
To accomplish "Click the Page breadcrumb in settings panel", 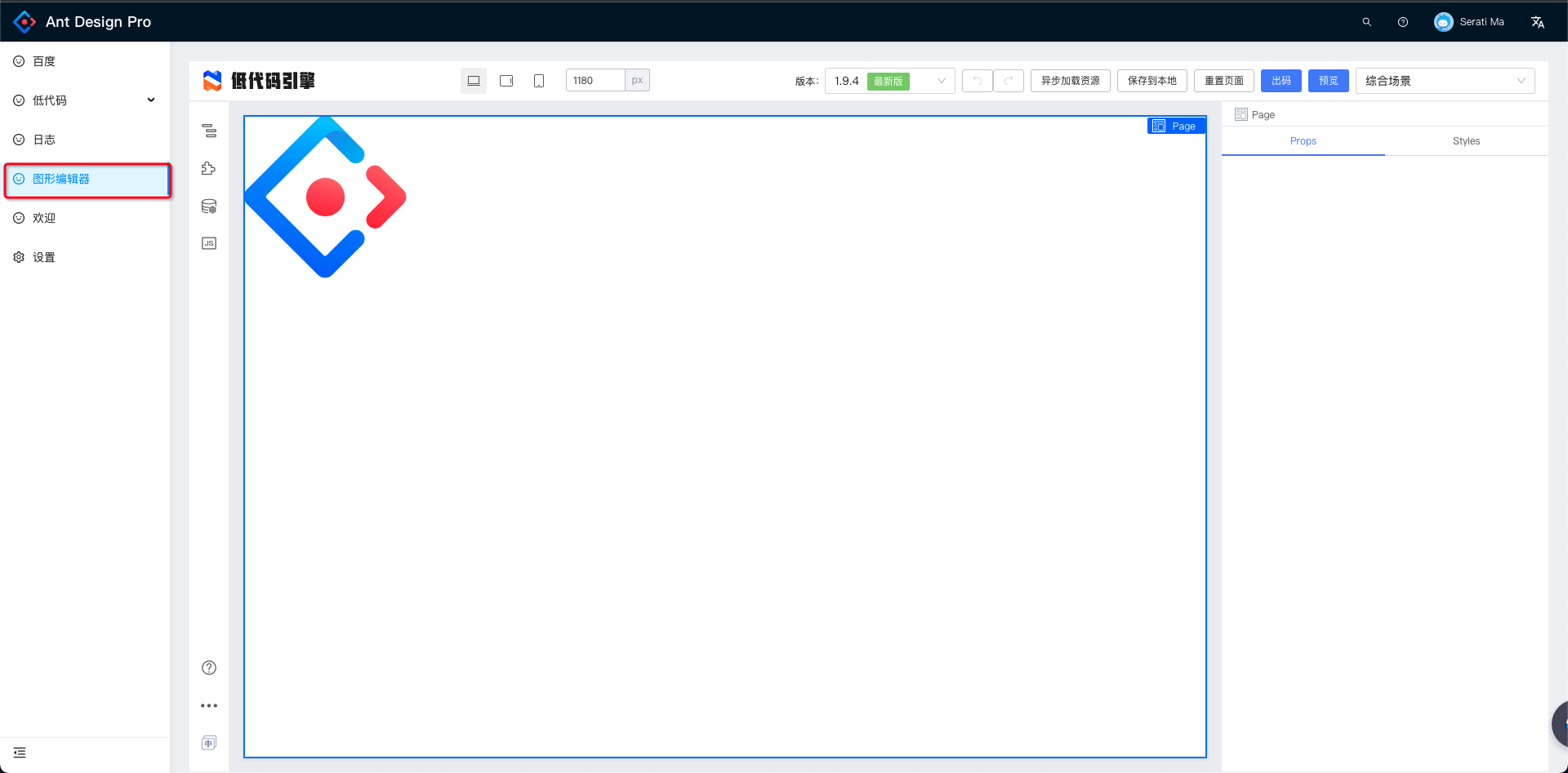I will point(1255,115).
